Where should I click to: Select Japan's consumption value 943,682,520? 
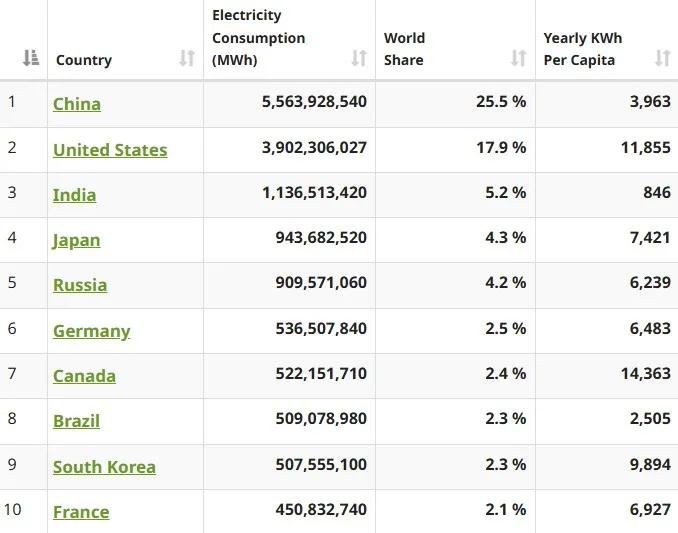[x=321, y=237]
